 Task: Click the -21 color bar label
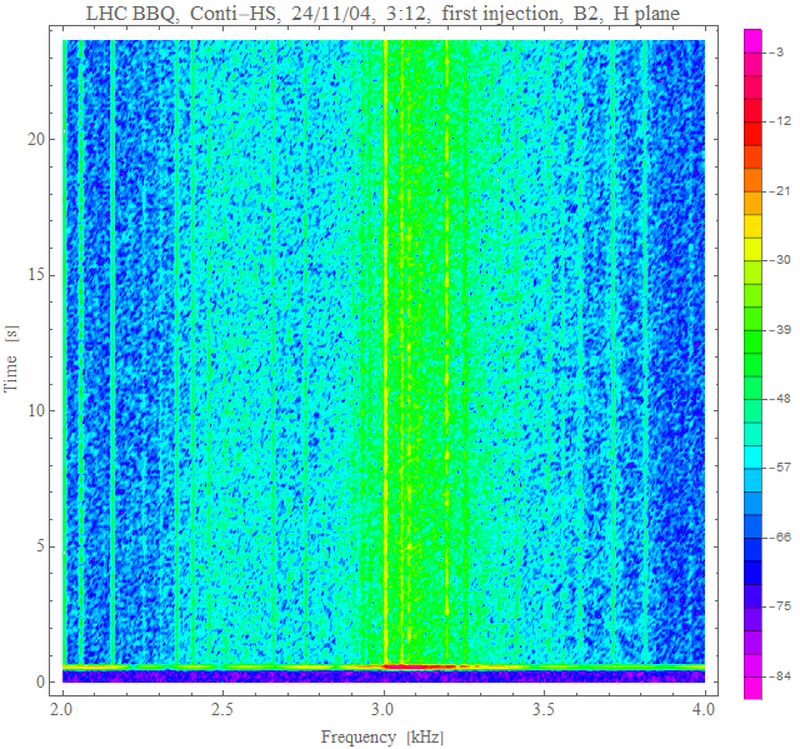780,191
